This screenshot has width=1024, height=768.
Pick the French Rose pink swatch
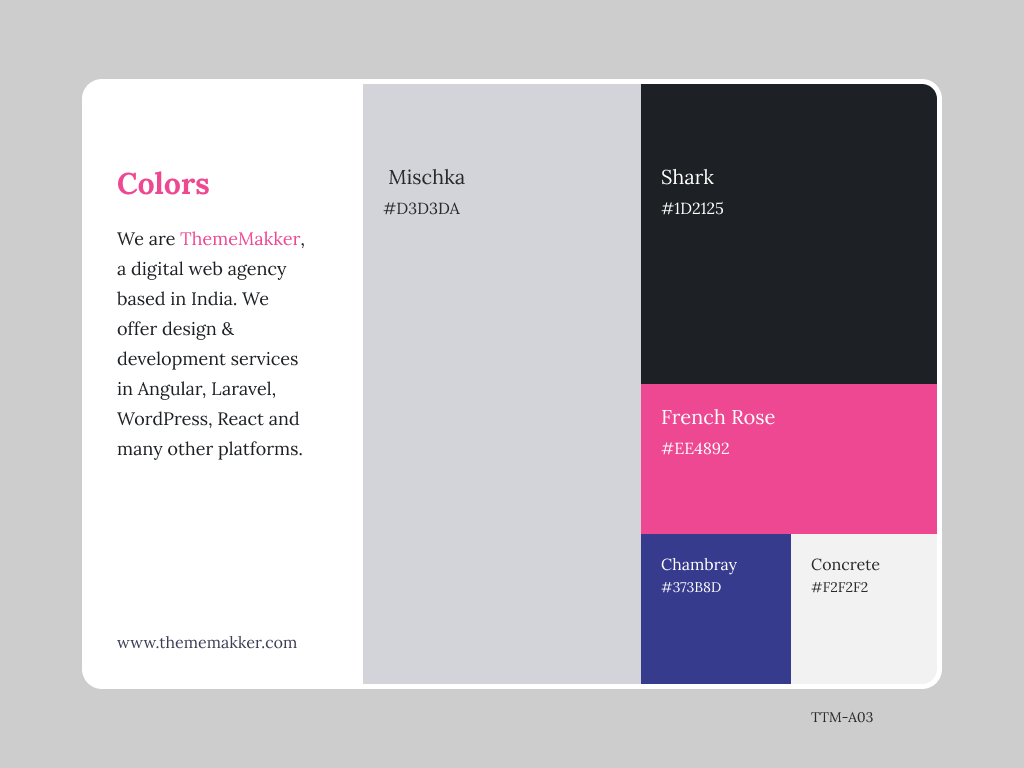[789, 459]
